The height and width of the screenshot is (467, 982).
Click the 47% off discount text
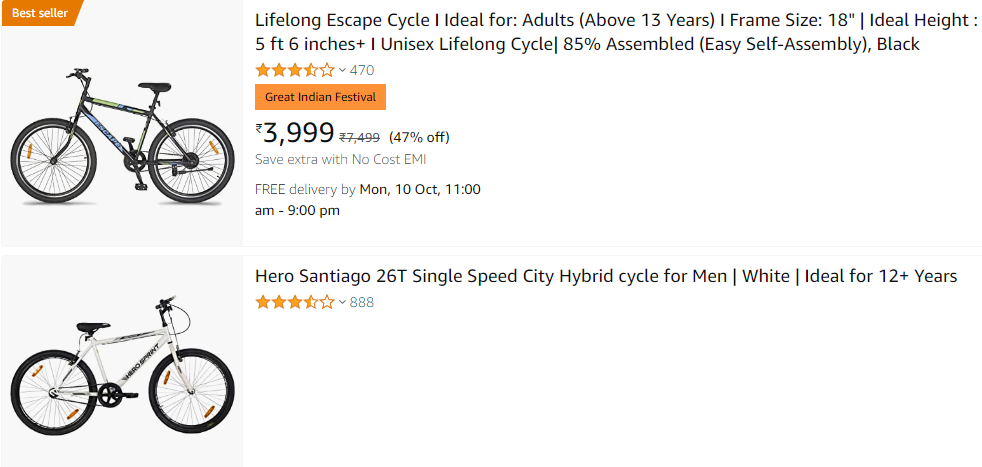tap(419, 137)
